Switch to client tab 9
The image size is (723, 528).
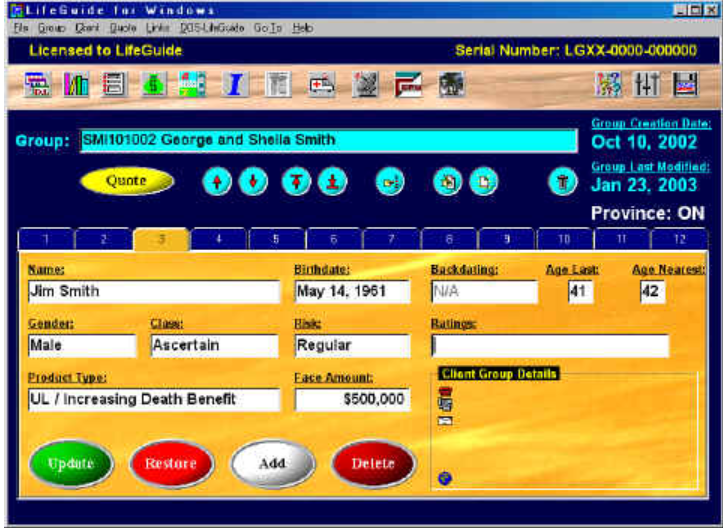tap(507, 239)
